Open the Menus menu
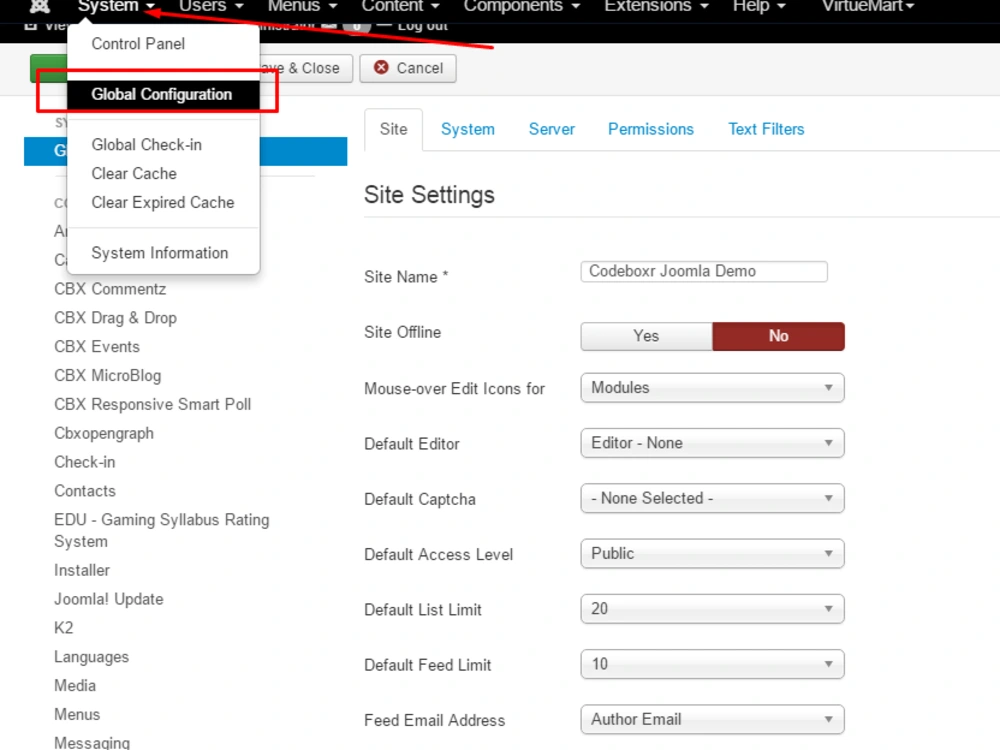 tap(302, 6)
